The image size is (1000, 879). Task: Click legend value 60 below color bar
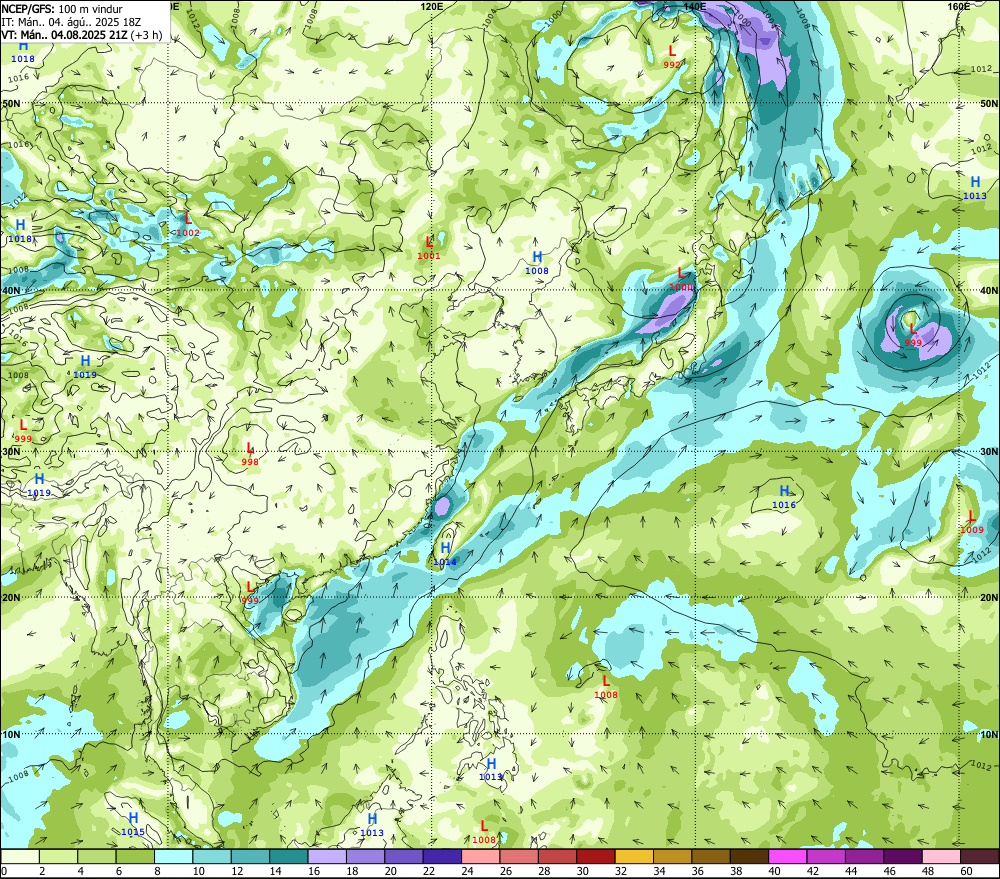pos(966,871)
